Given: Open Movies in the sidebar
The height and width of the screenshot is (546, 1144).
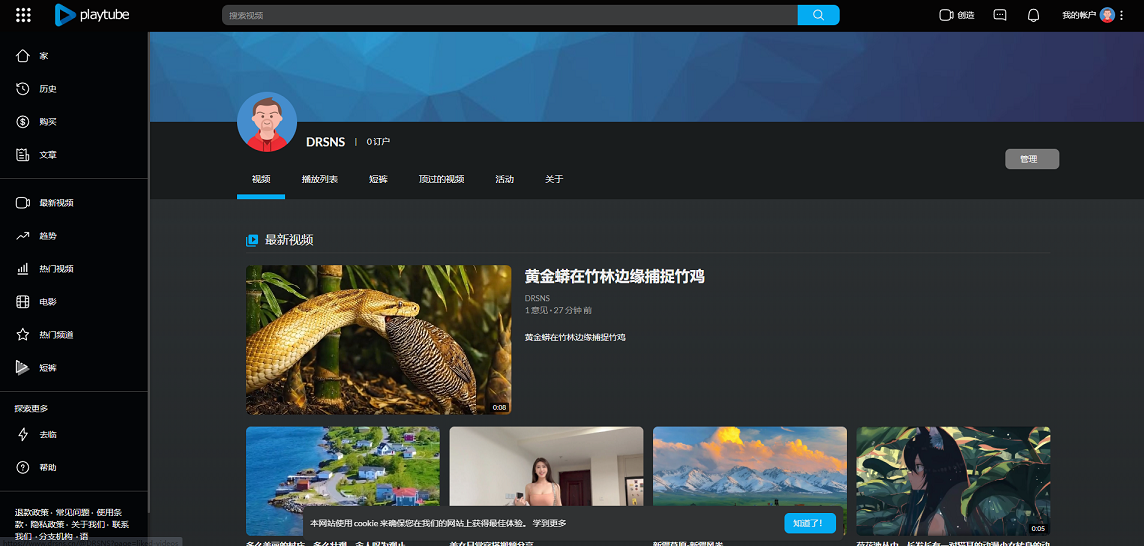Looking at the screenshot, I should click(47, 302).
